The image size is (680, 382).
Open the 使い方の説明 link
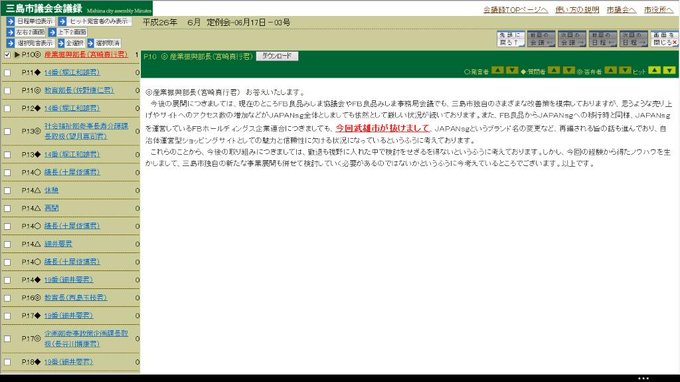pos(577,10)
